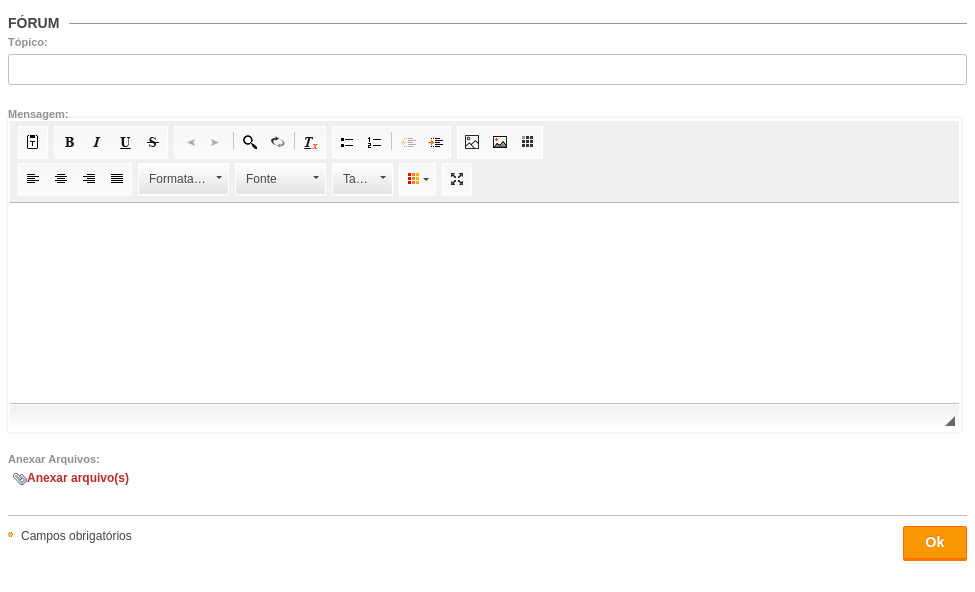Viewport: 975px width, 592px height.
Task: Toggle bold formatting
Action: (x=70, y=142)
